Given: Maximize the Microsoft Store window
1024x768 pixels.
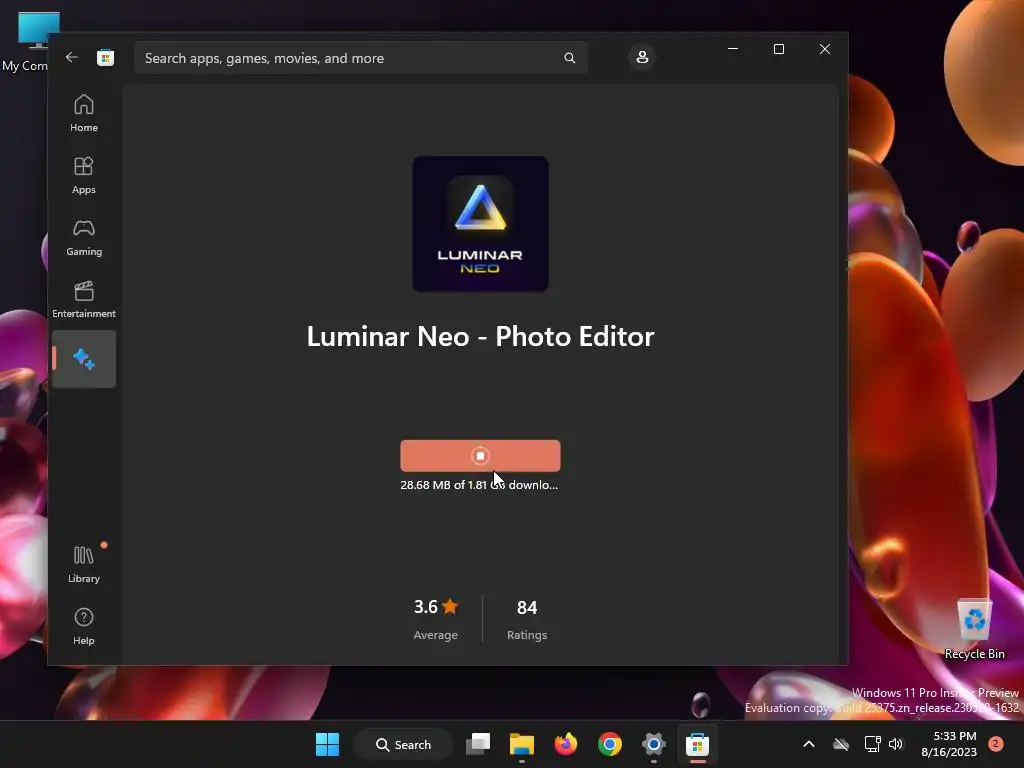Looking at the screenshot, I should pyautogui.click(x=778, y=49).
